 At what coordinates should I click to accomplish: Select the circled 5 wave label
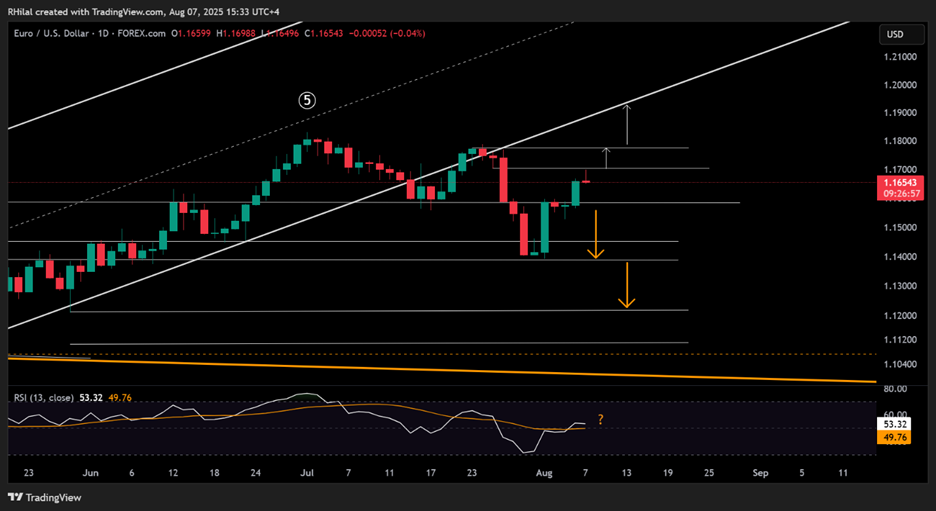[308, 100]
